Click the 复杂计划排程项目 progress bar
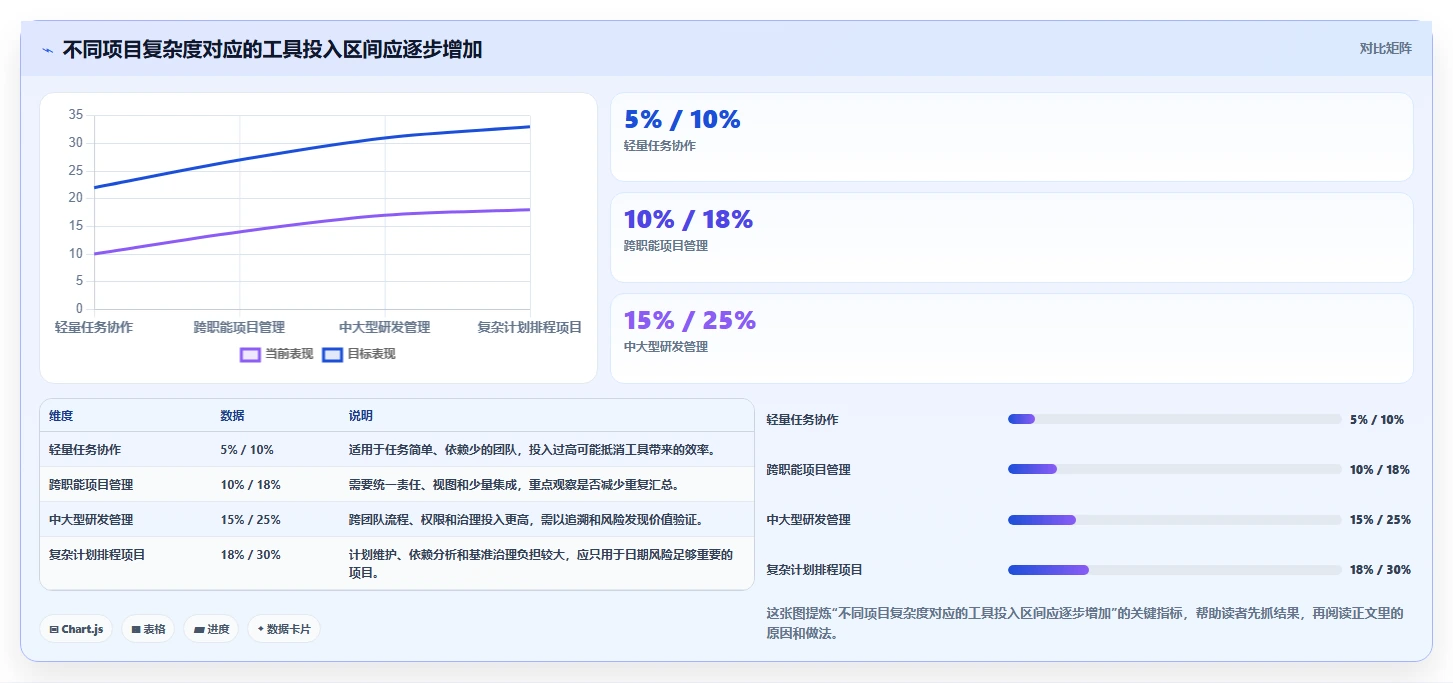This screenshot has height=683, width=1453. click(1175, 570)
